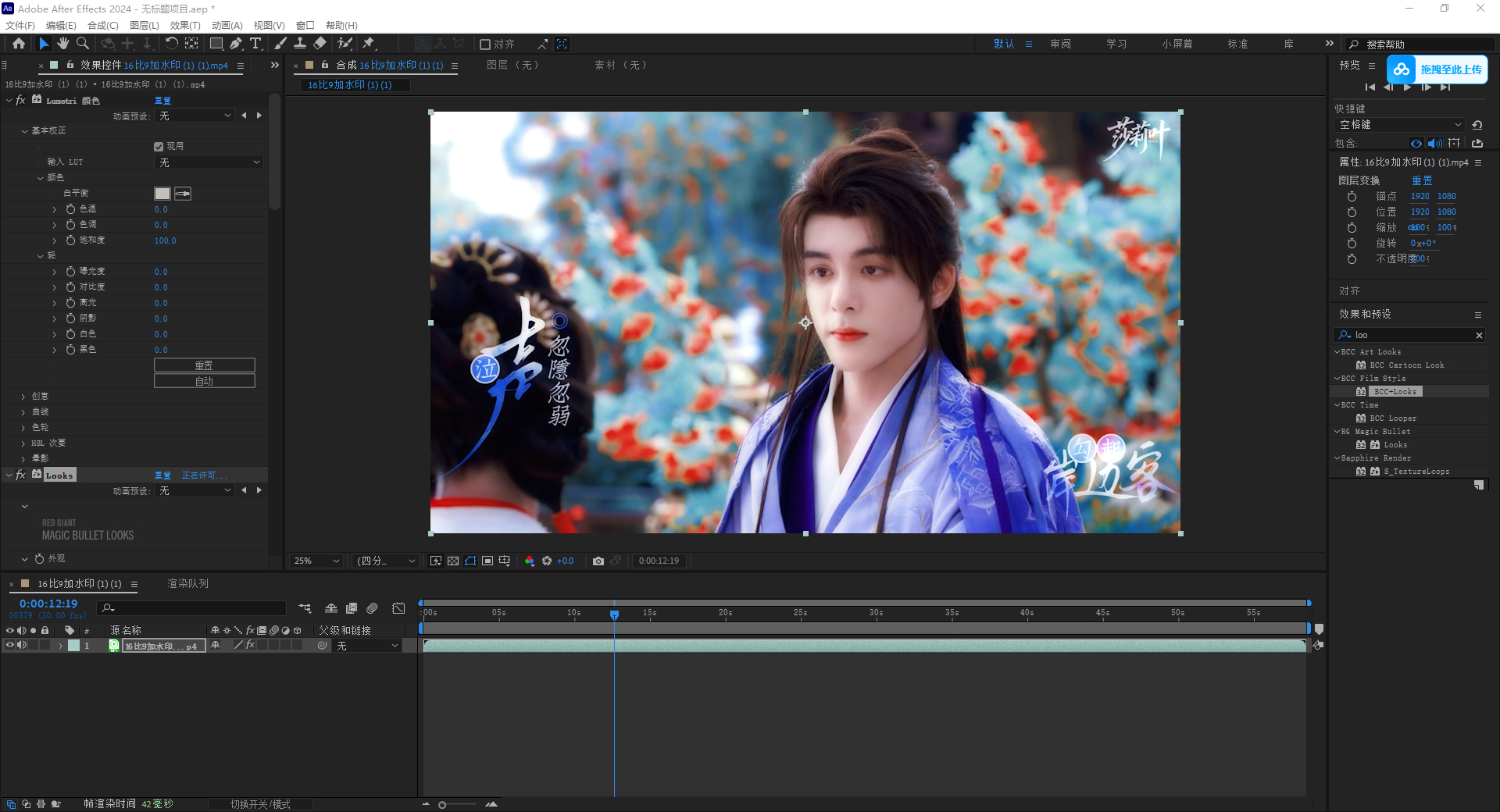The image size is (1500, 812).
Task: Click the timeline zoom slider handle
Action: [x=442, y=805]
